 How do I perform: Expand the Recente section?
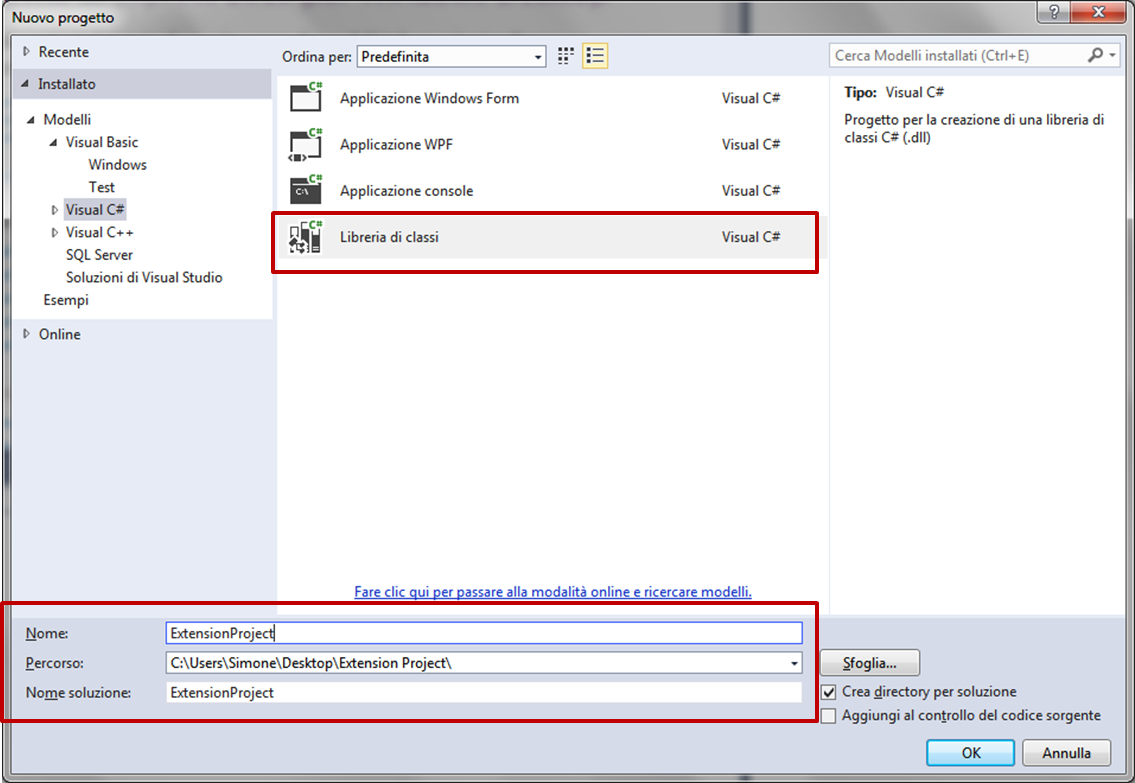(x=26, y=51)
